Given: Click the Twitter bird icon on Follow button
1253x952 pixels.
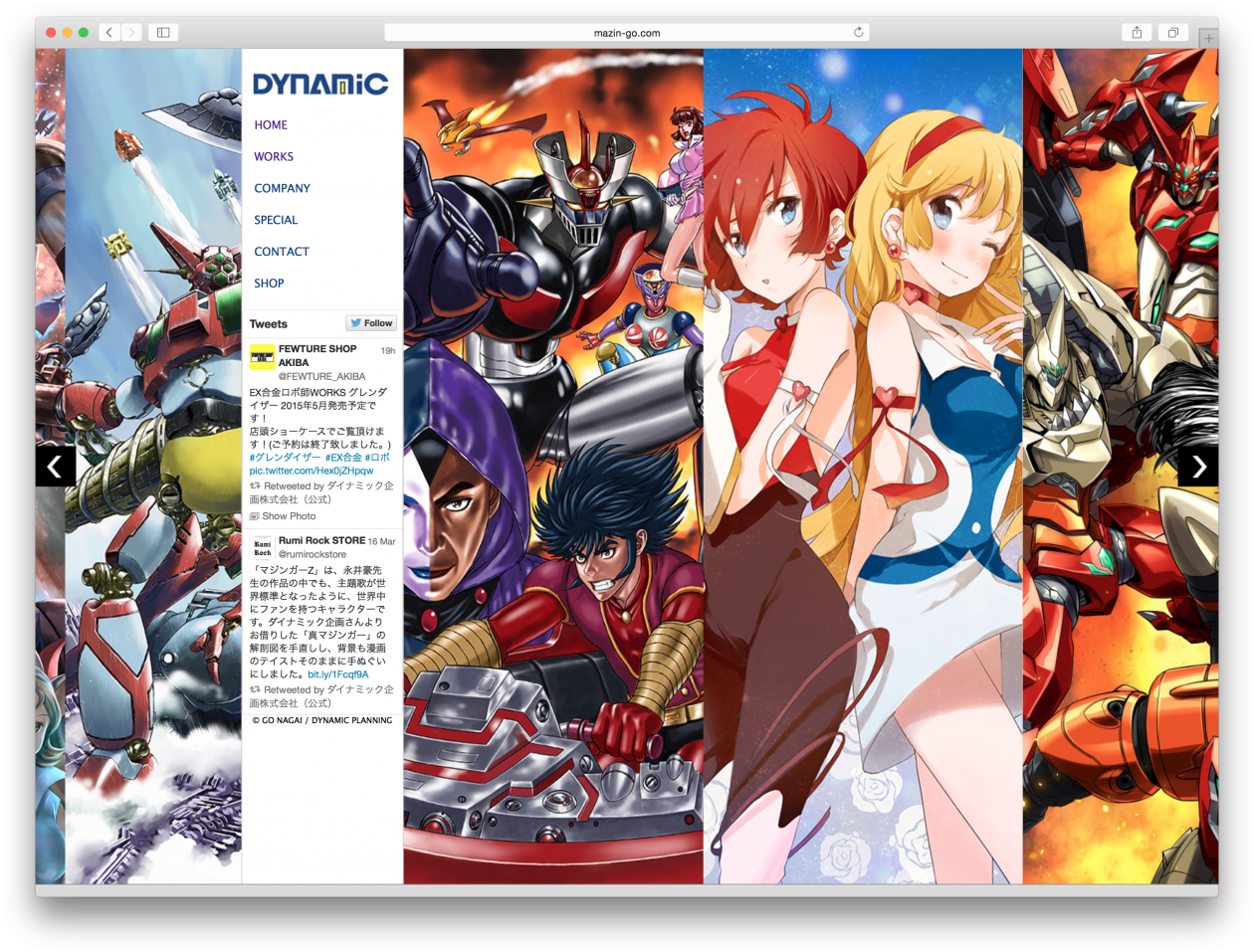Looking at the screenshot, I should [x=355, y=322].
